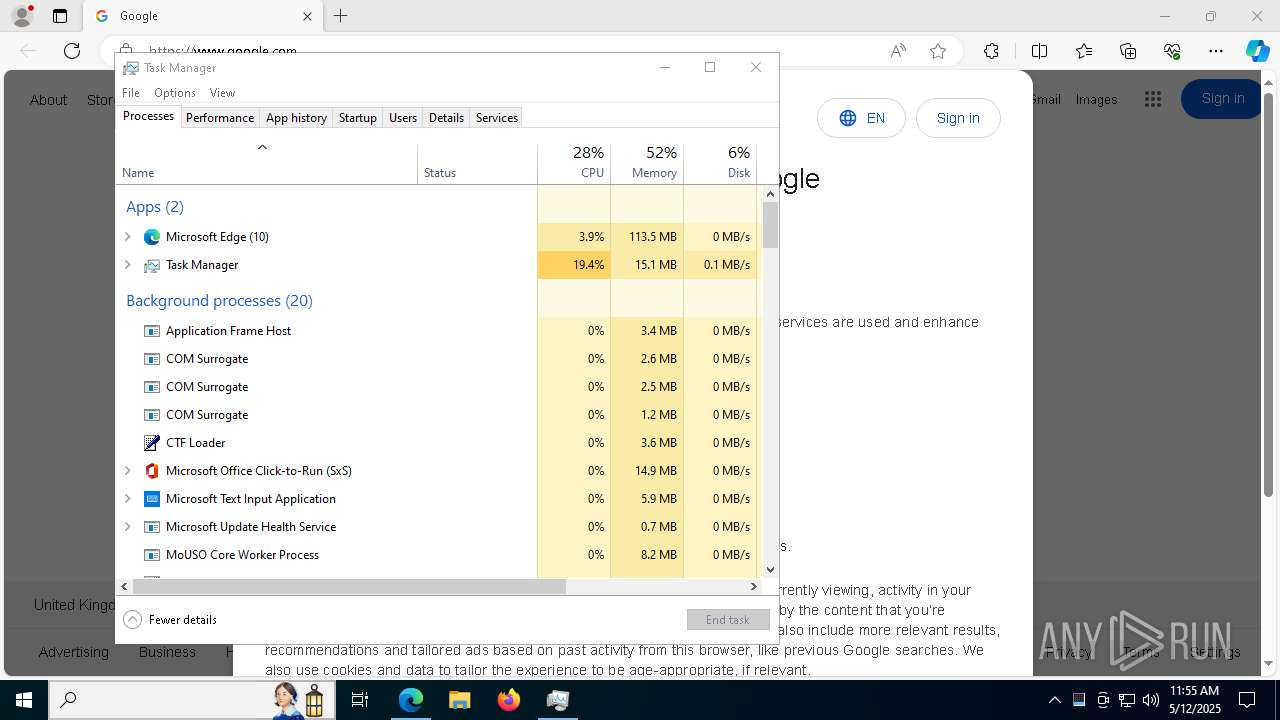Screen dimensions: 1280x720
Task: Open Google About link
Action: tap(48, 100)
